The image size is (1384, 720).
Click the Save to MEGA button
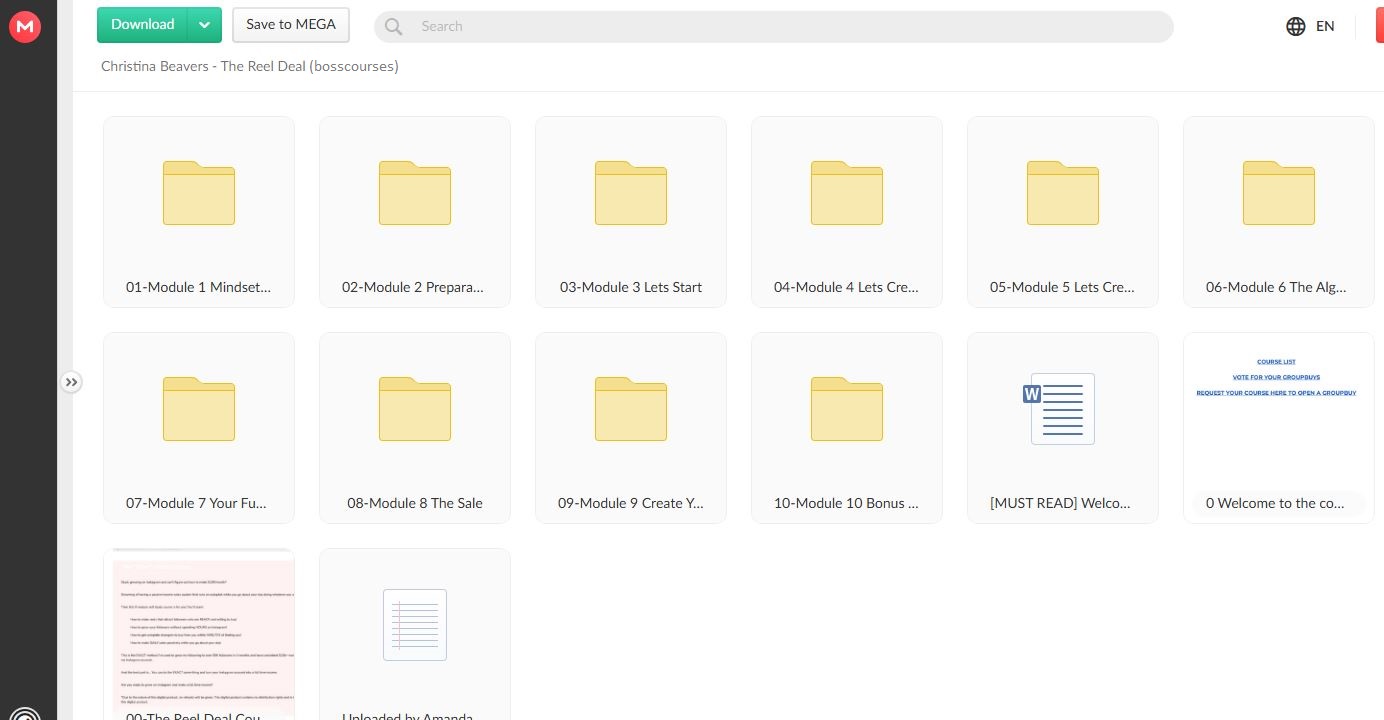point(291,25)
